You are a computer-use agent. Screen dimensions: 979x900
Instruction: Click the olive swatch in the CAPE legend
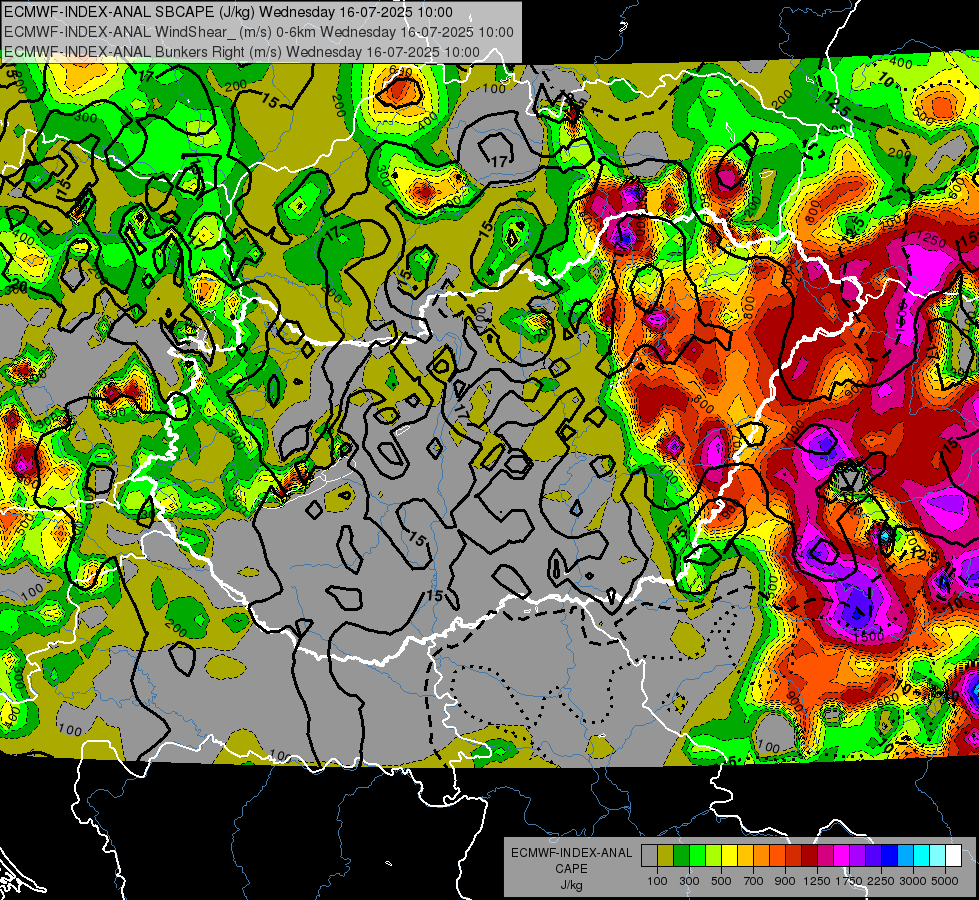coord(666,855)
